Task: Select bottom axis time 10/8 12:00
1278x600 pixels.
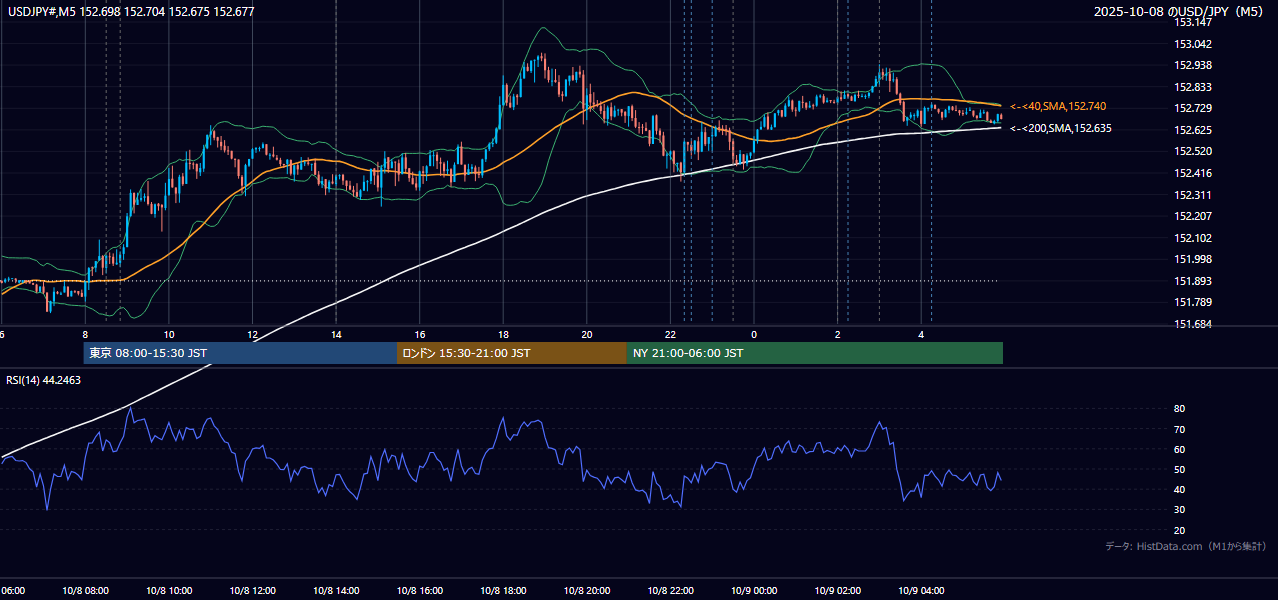Action: 253,591
